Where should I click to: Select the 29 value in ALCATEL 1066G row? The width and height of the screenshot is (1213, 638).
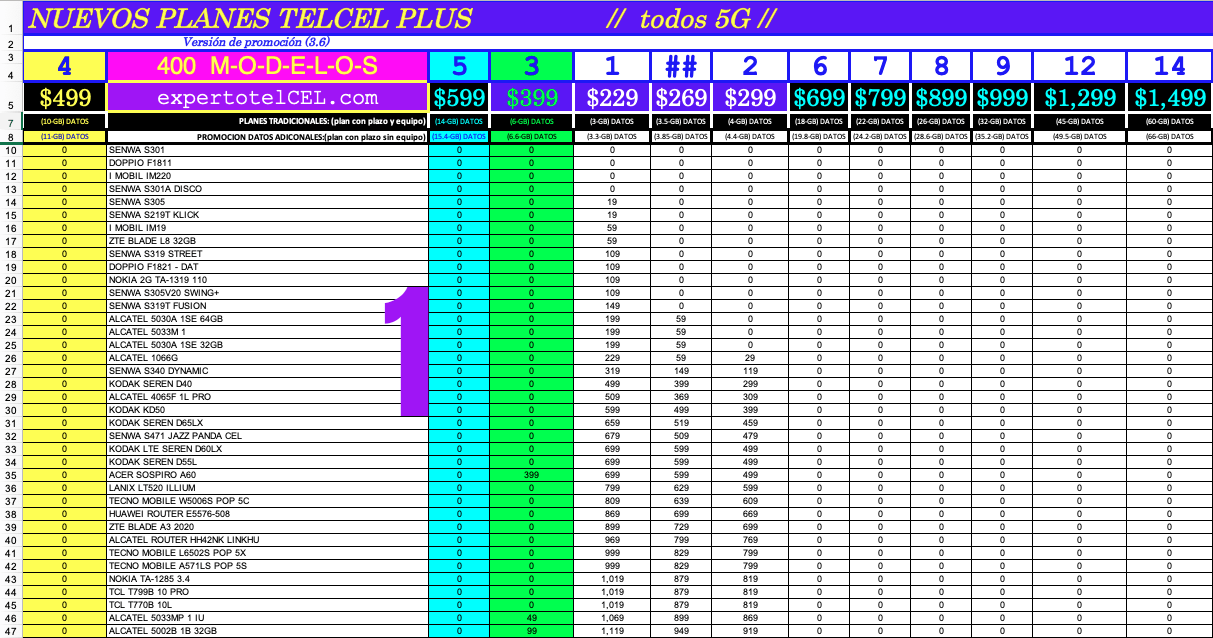pyautogui.click(x=750, y=358)
